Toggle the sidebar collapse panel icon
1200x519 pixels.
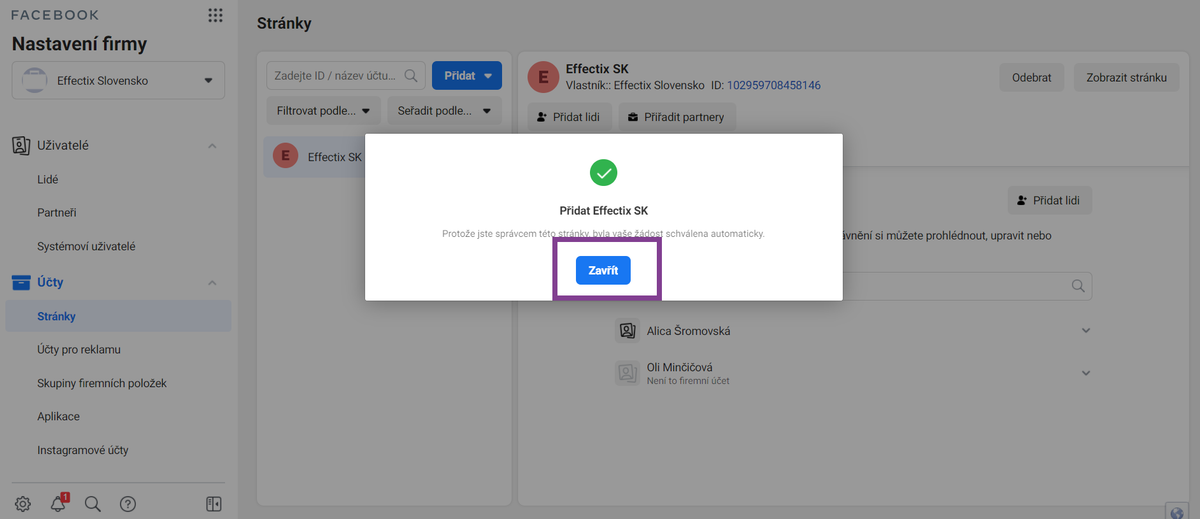[213, 504]
